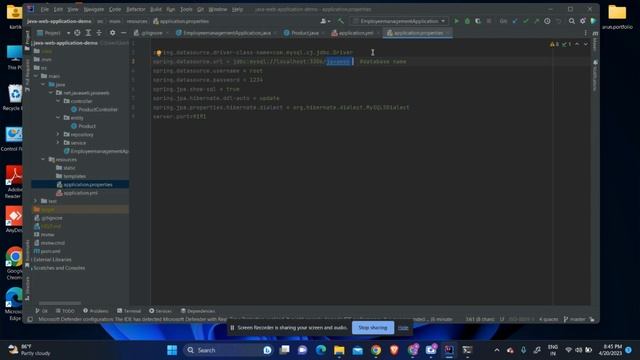Switch to EmployeemanagementApplication.java tab

[227, 33]
